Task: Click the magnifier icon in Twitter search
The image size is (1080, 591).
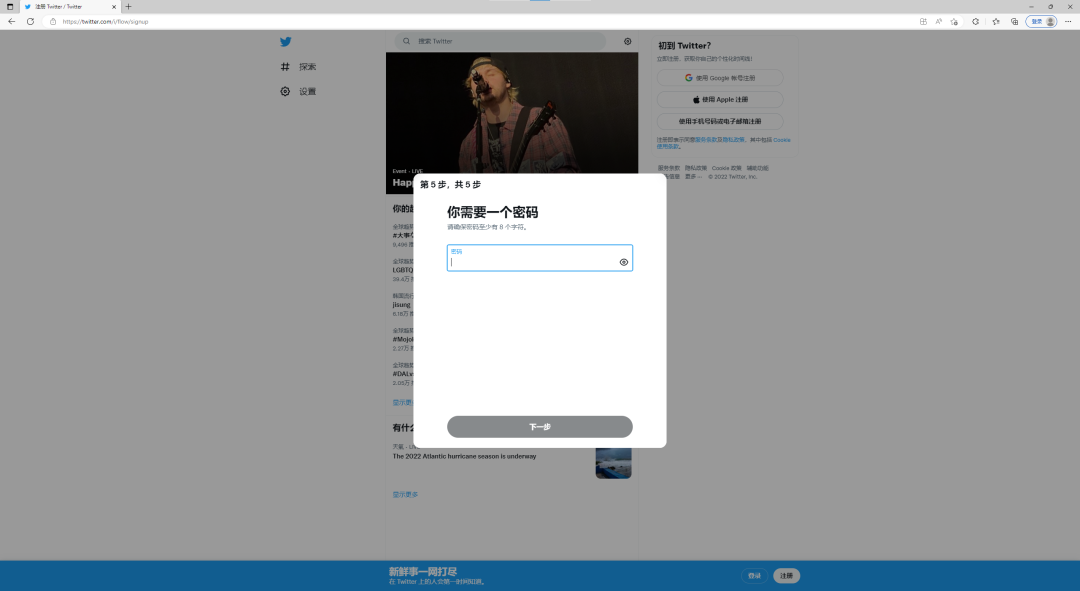Action: pyautogui.click(x=406, y=41)
